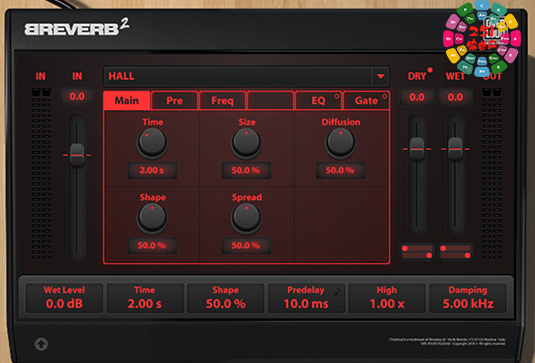Click the WET value field 0.0
Image resolution: width=535 pixels, height=363 pixels.
point(455,97)
